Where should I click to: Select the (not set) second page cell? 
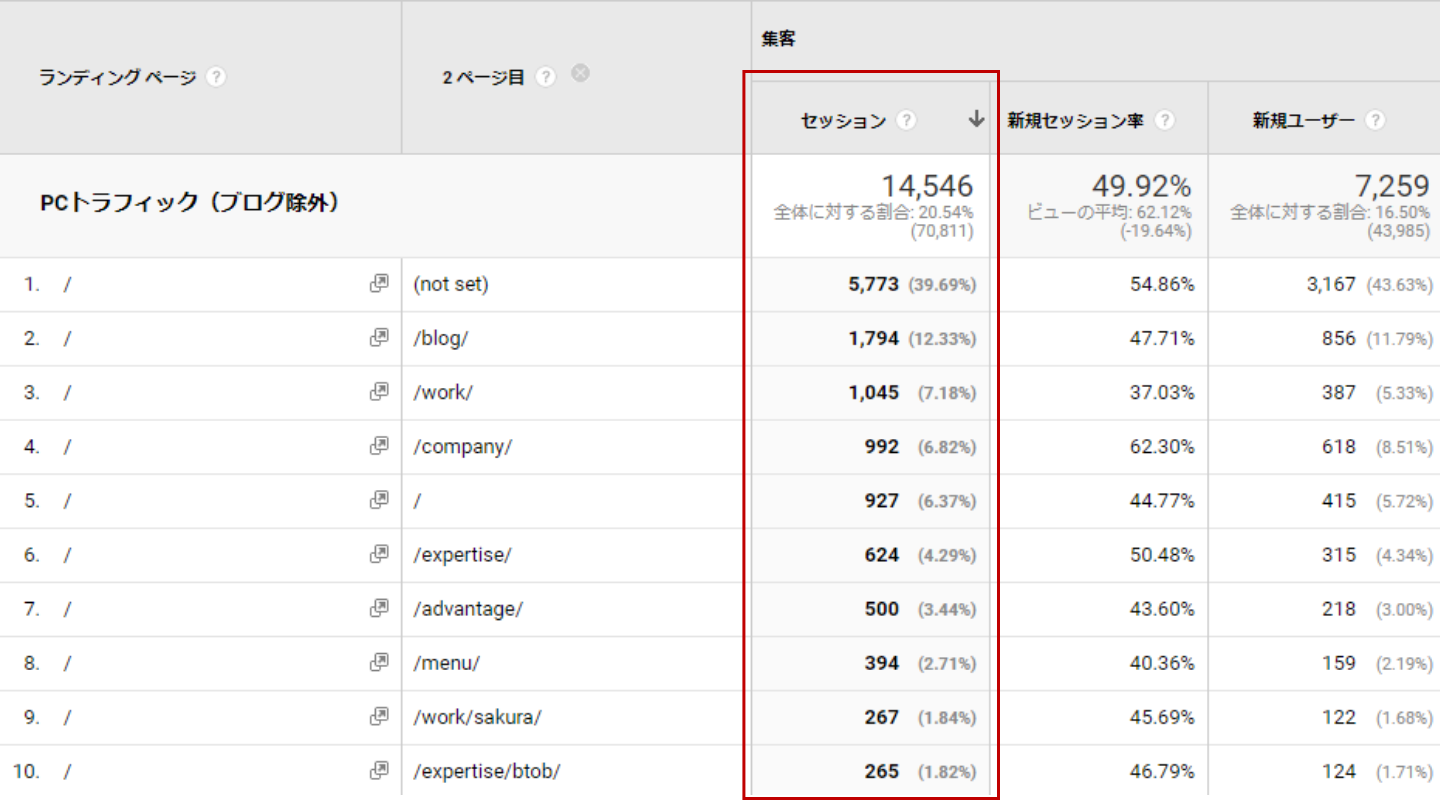(x=451, y=284)
